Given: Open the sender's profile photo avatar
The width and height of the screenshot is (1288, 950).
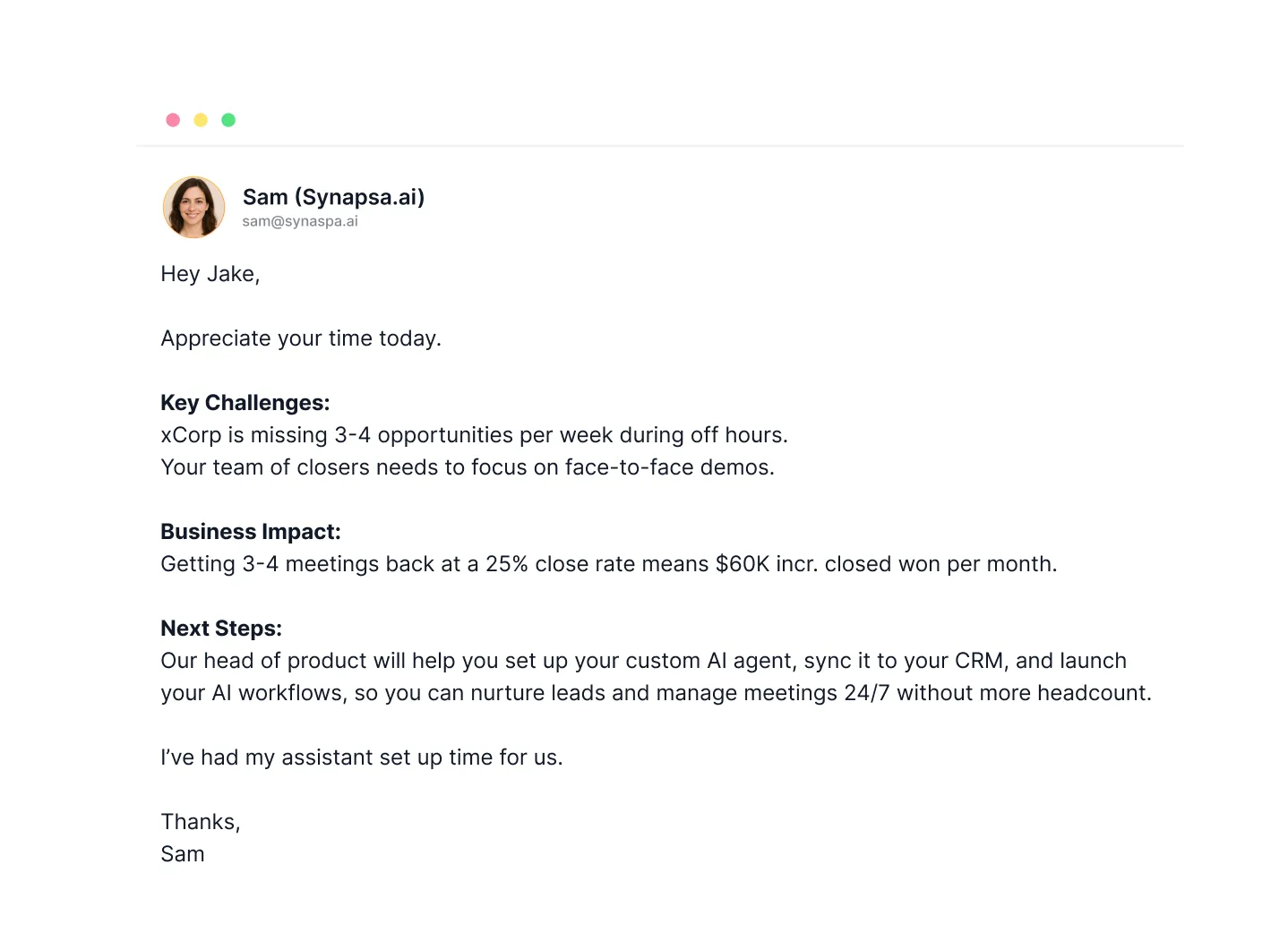Looking at the screenshot, I should [x=193, y=207].
